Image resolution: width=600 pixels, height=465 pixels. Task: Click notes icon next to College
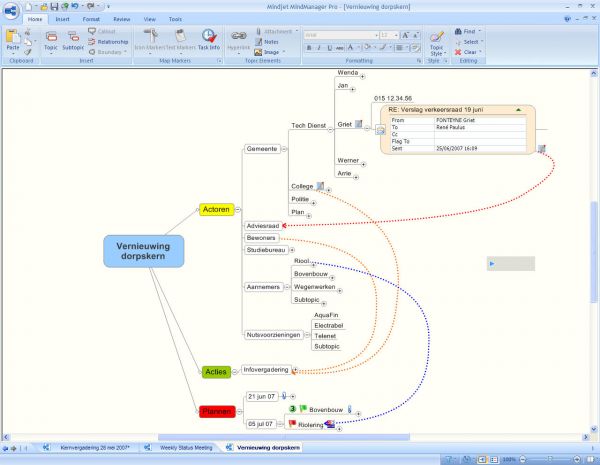[320, 186]
